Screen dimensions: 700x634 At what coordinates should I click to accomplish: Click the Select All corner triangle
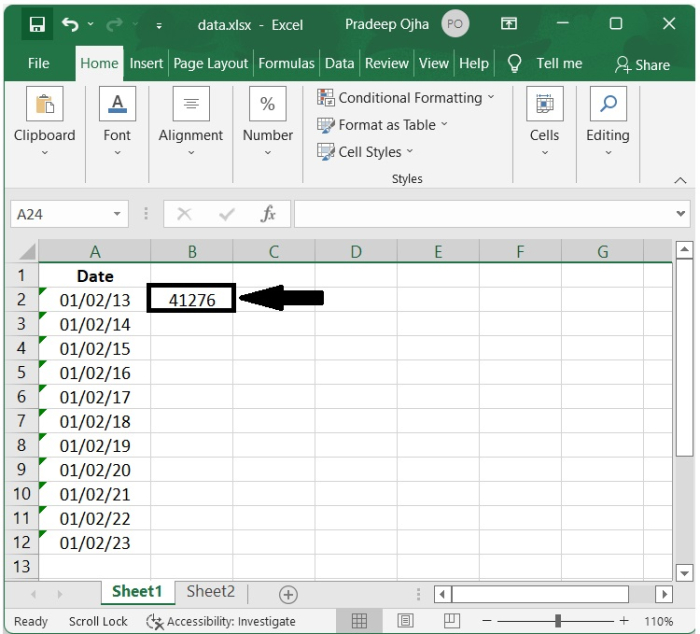(x=27, y=251)
